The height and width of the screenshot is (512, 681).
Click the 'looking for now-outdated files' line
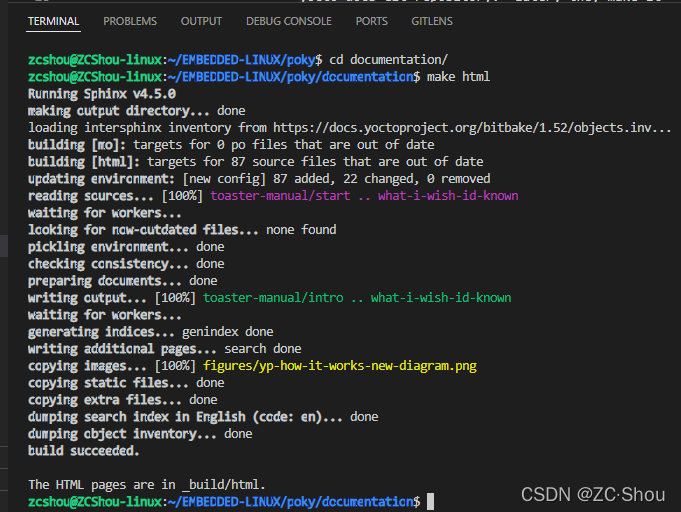[182, 230]
